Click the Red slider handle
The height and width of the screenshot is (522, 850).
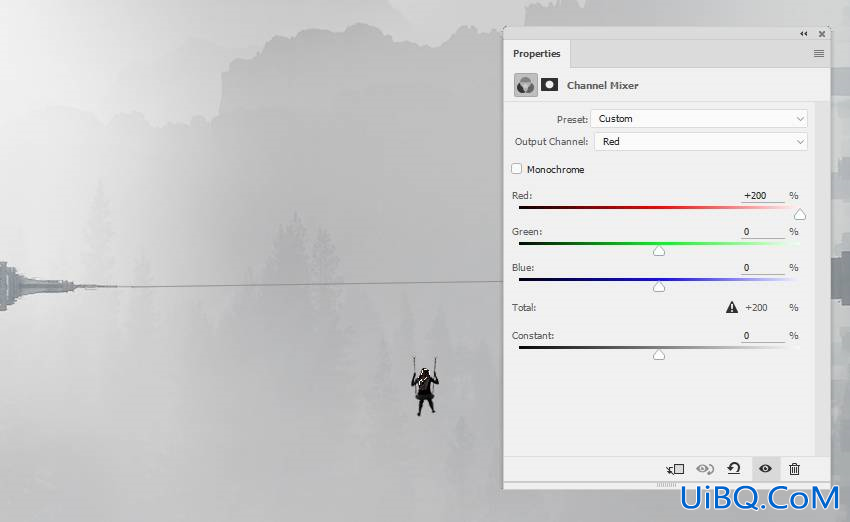(800, 215)
